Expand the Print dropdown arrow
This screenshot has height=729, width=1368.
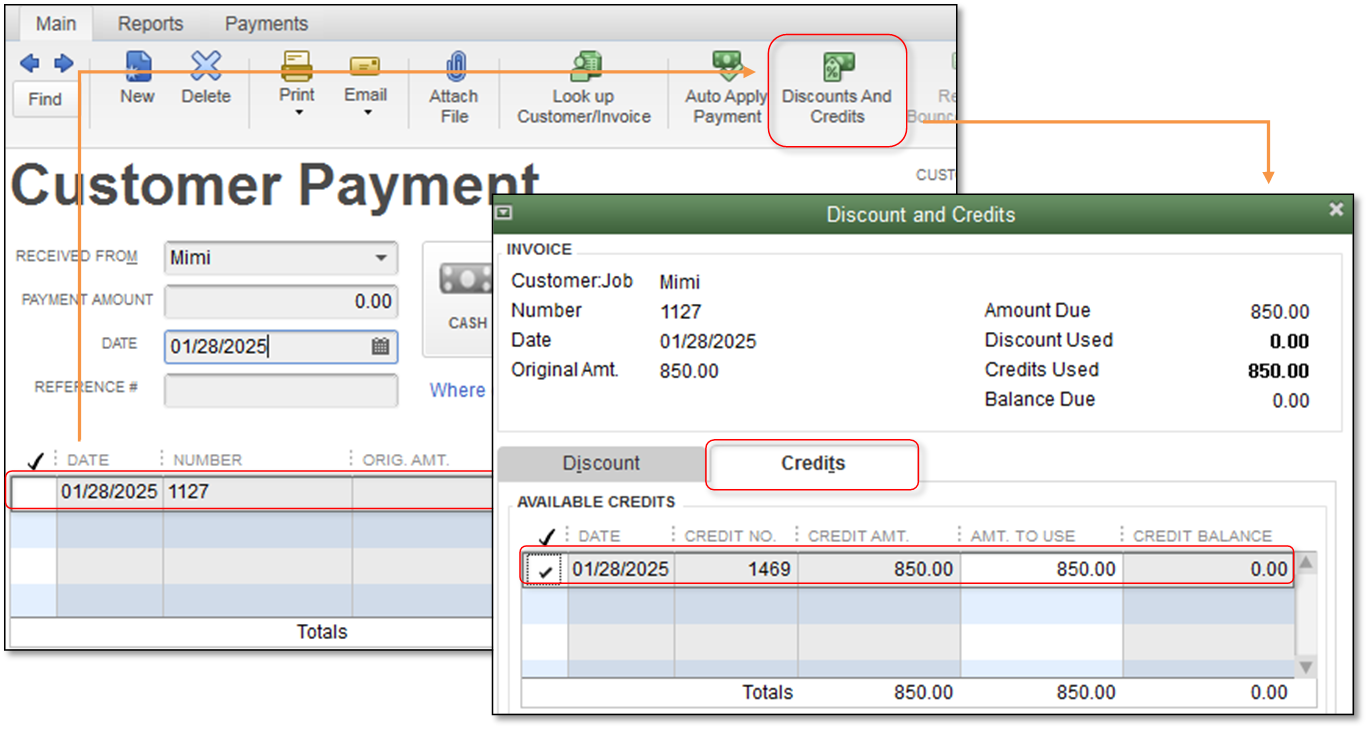click(x=298, y=113)
